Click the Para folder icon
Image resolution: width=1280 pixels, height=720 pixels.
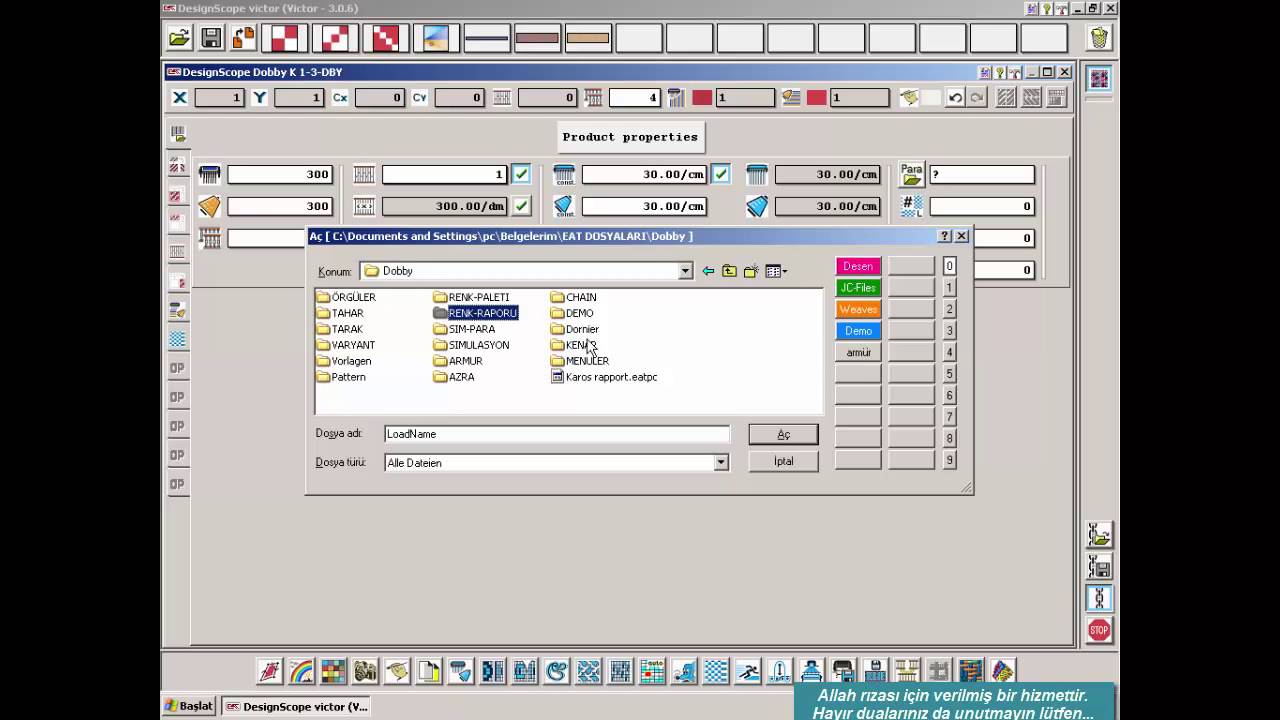pyautogui.click(x=912, y=174)
